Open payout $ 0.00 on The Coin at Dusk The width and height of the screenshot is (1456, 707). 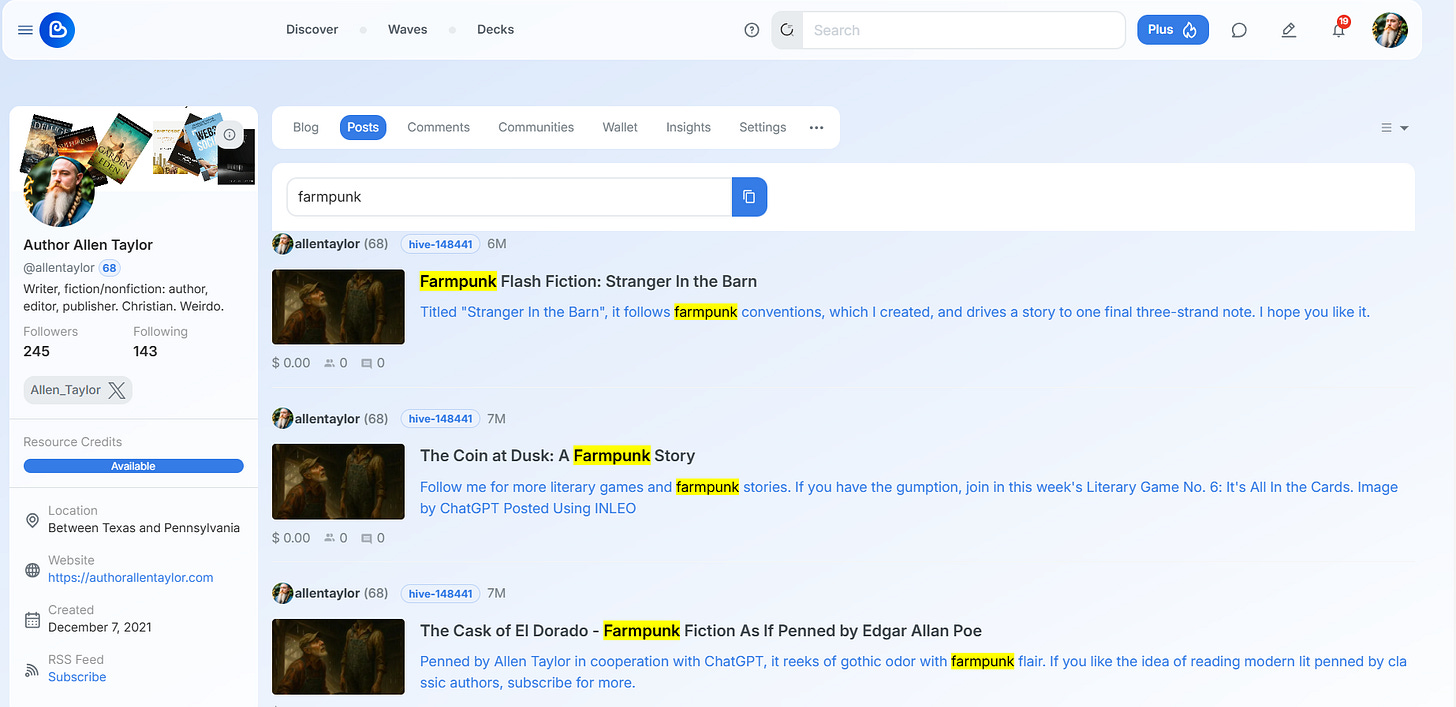click(x=291, y=538)
